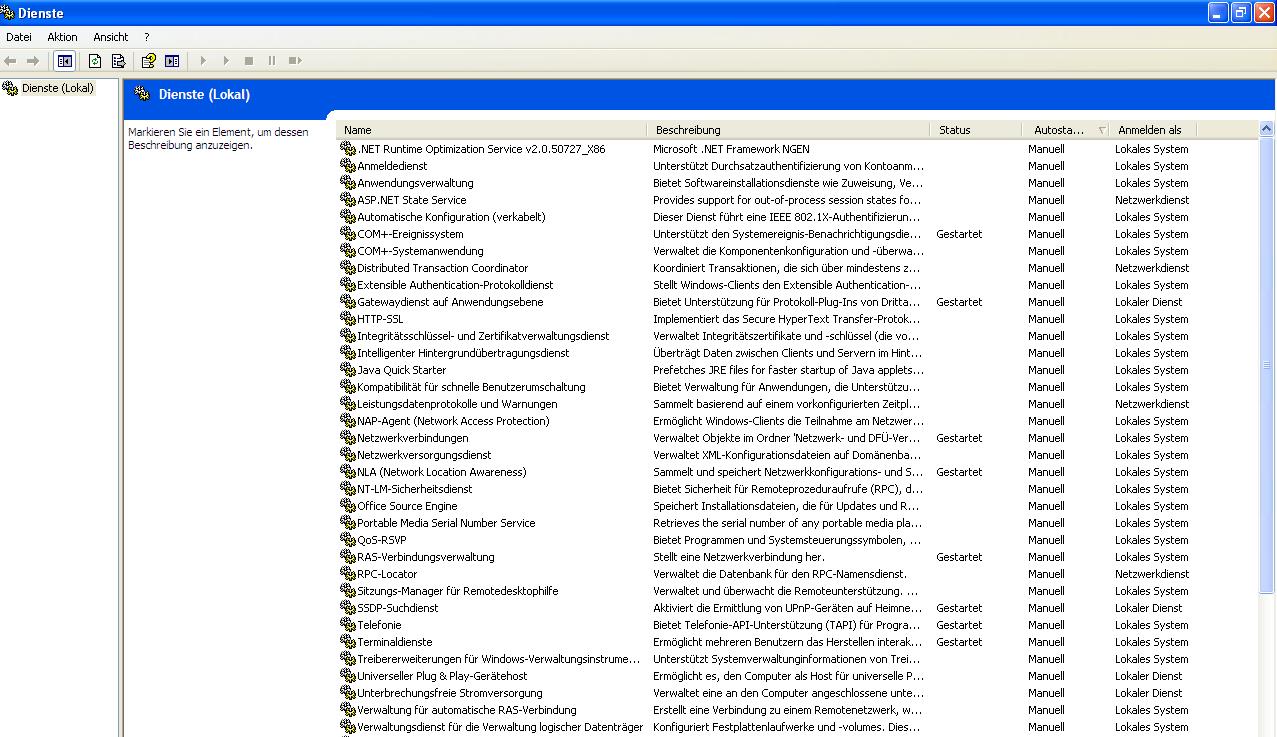Screen dimensions: 1277x737
Task: Click the Autostarttyp column sort arrow
Action: (1102, 130)
